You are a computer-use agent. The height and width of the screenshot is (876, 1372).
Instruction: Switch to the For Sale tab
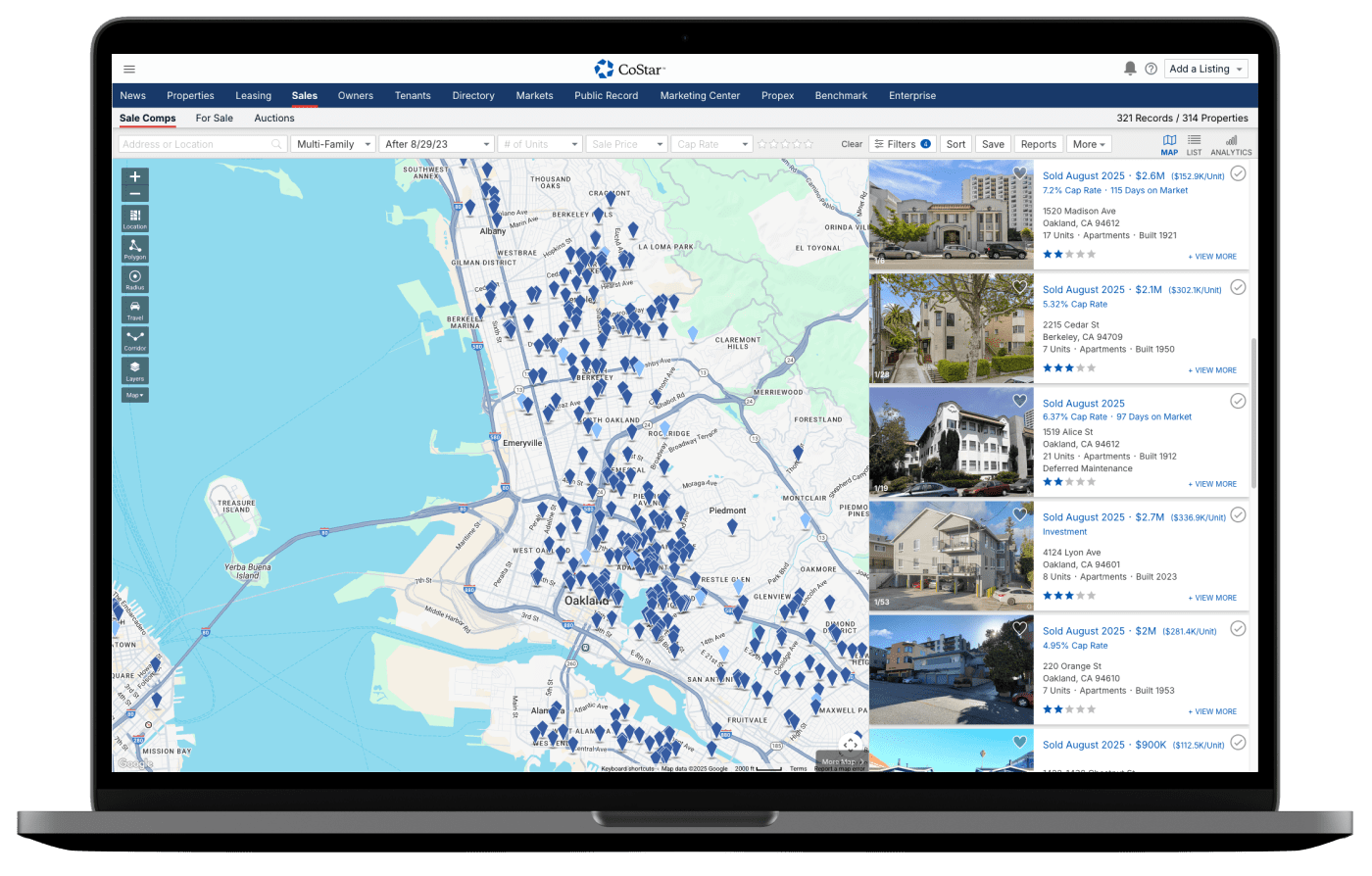click(x=214, y=119)
